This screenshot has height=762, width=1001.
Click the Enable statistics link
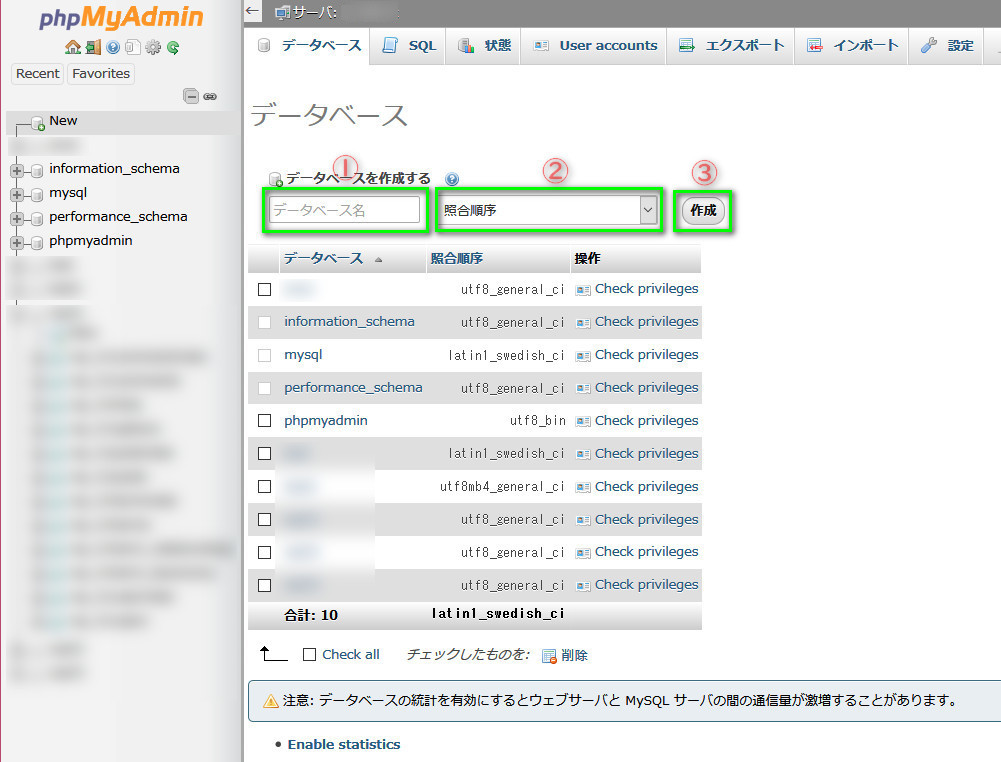point(343,744)
